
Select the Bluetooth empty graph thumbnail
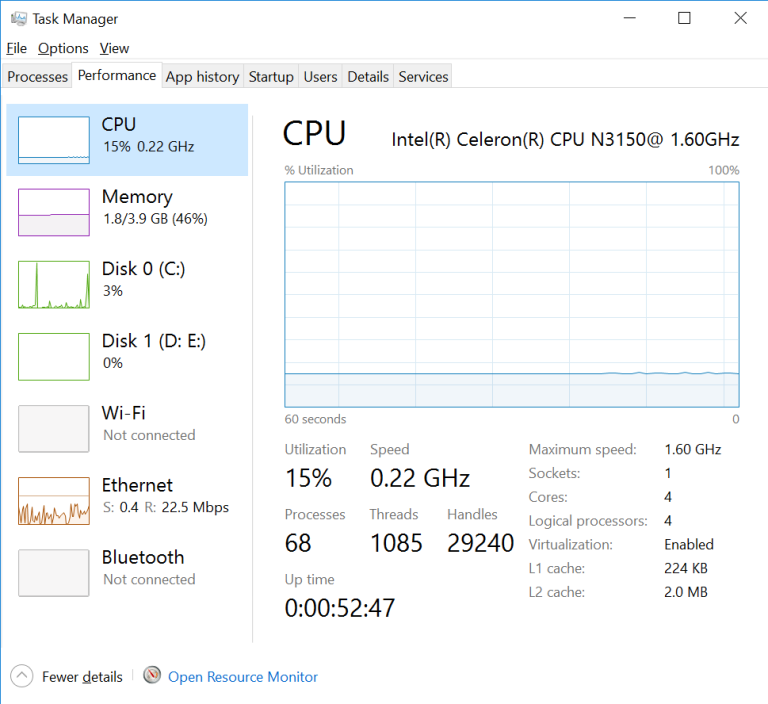click(54, 572)
